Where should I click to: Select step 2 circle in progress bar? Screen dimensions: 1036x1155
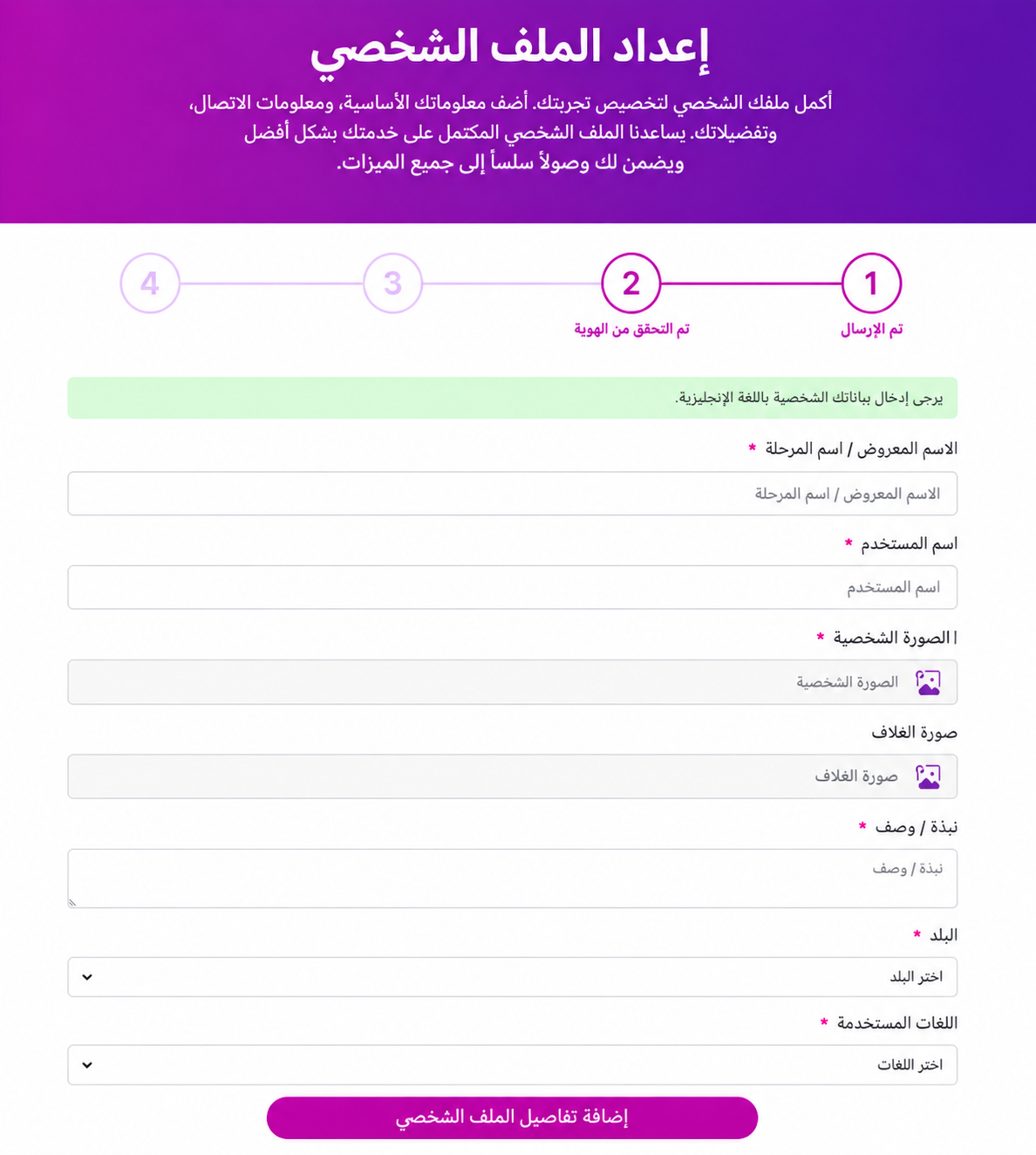[631, 284]
